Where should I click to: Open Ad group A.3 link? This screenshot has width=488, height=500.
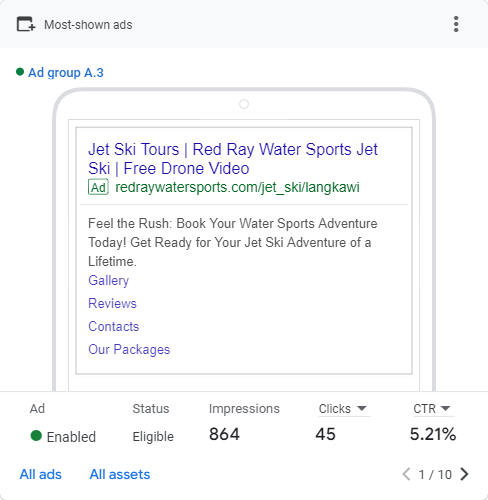pyautogui.click(x=66, y=73)
